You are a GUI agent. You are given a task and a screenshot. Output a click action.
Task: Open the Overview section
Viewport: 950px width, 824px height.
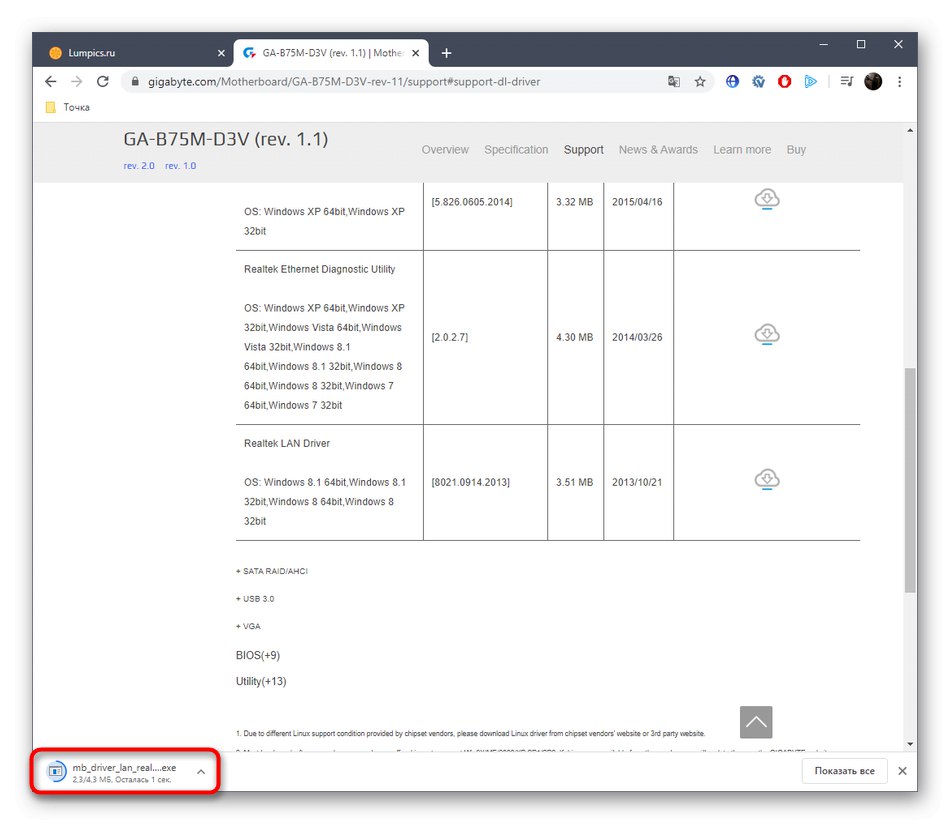[x=445, y=150]
